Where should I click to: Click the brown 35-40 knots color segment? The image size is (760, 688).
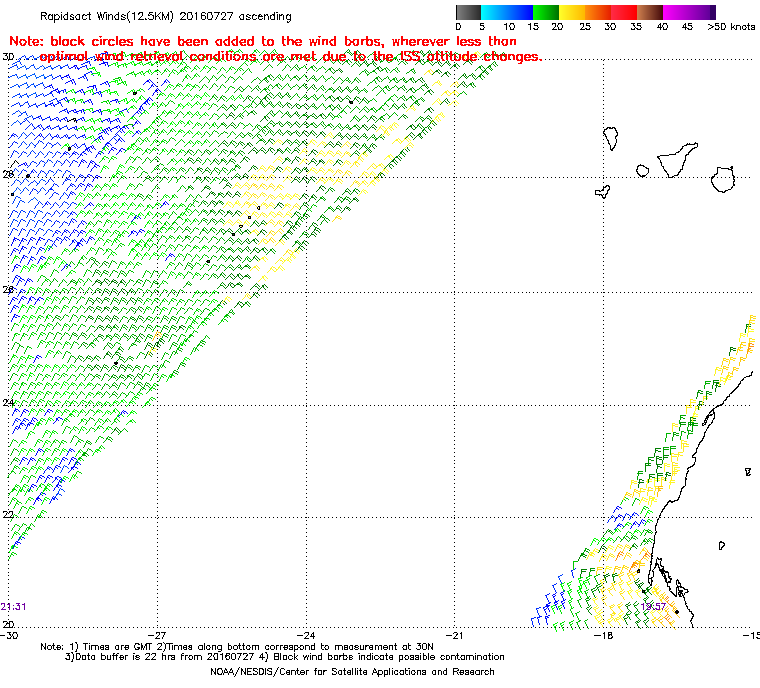point(650,12)
